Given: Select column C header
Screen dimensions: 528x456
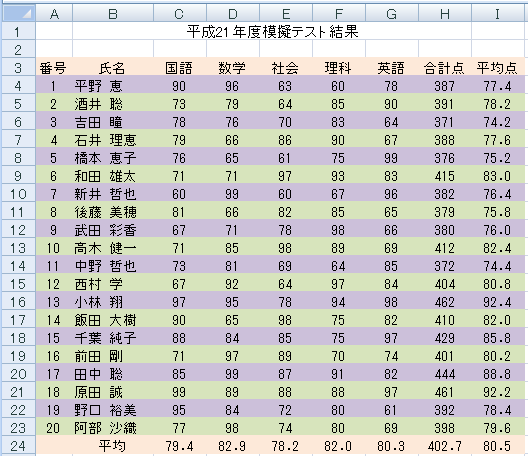Looking at the screenshot, I should 179,13.
